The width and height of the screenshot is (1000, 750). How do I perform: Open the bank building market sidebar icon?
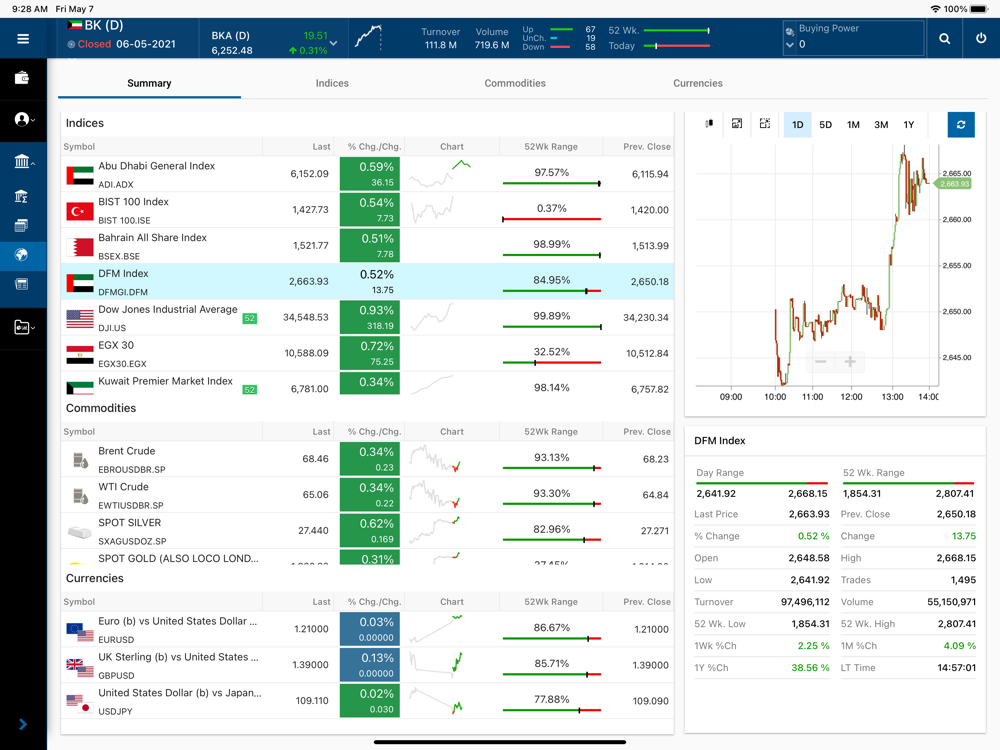point(23,161)
